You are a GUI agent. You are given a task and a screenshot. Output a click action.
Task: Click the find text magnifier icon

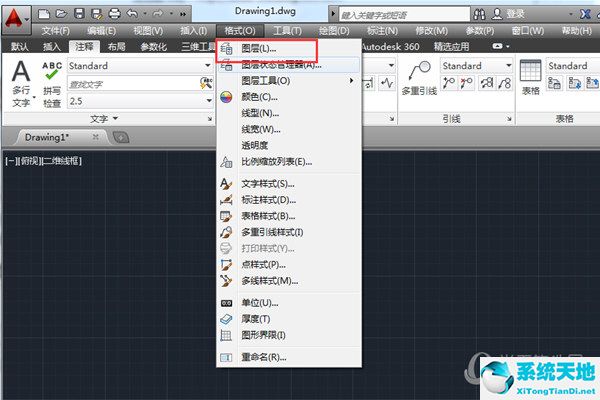click(206, 83)
